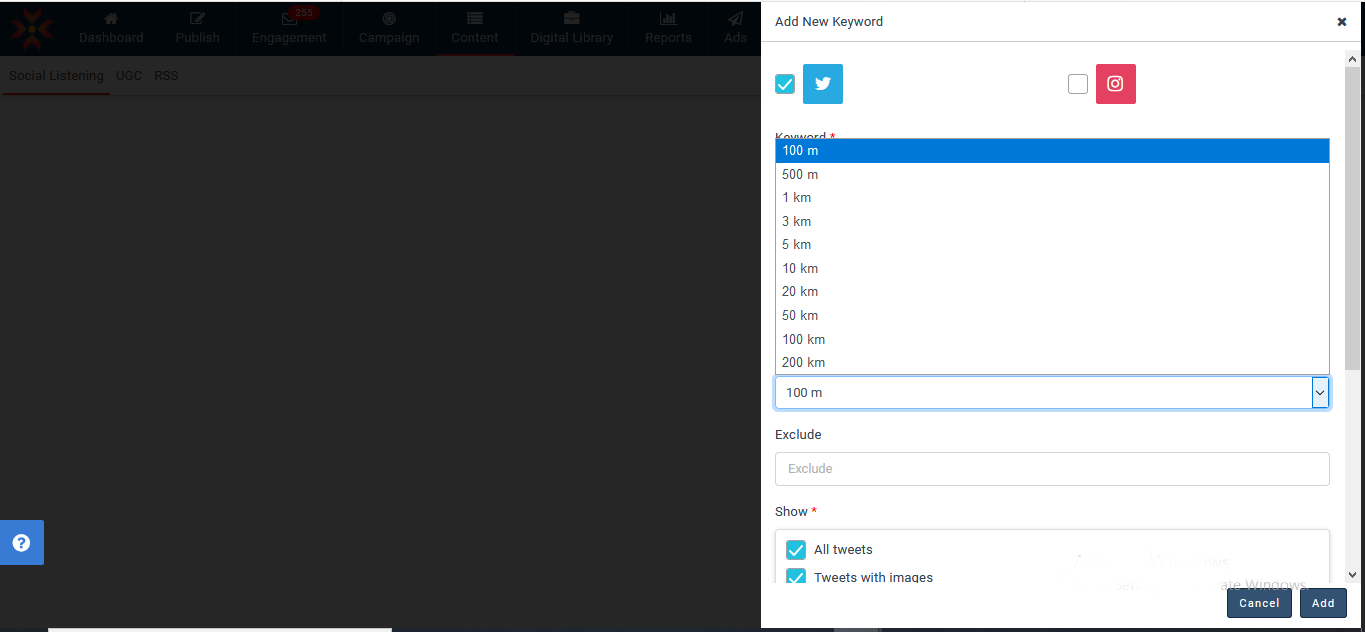Uncheck the Twitter checkbox

click(785, 84)
